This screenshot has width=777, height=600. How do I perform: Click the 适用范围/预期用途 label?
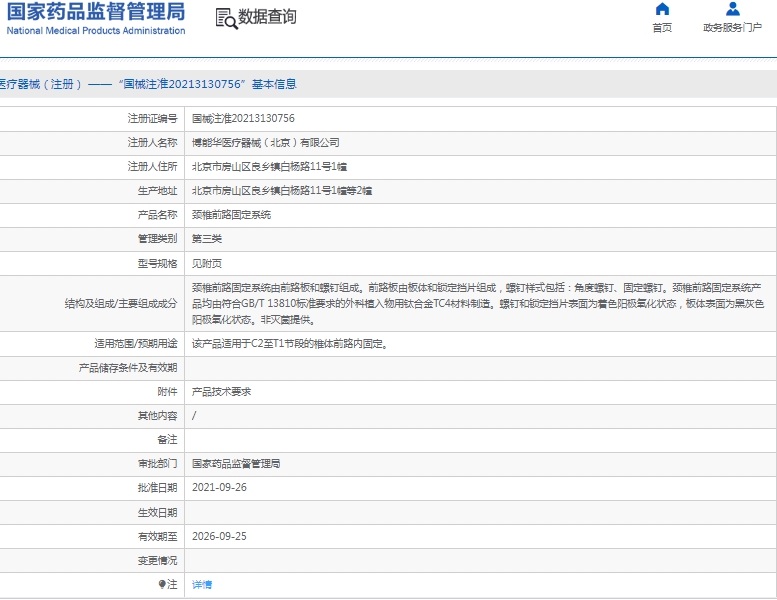coord(136,344)
